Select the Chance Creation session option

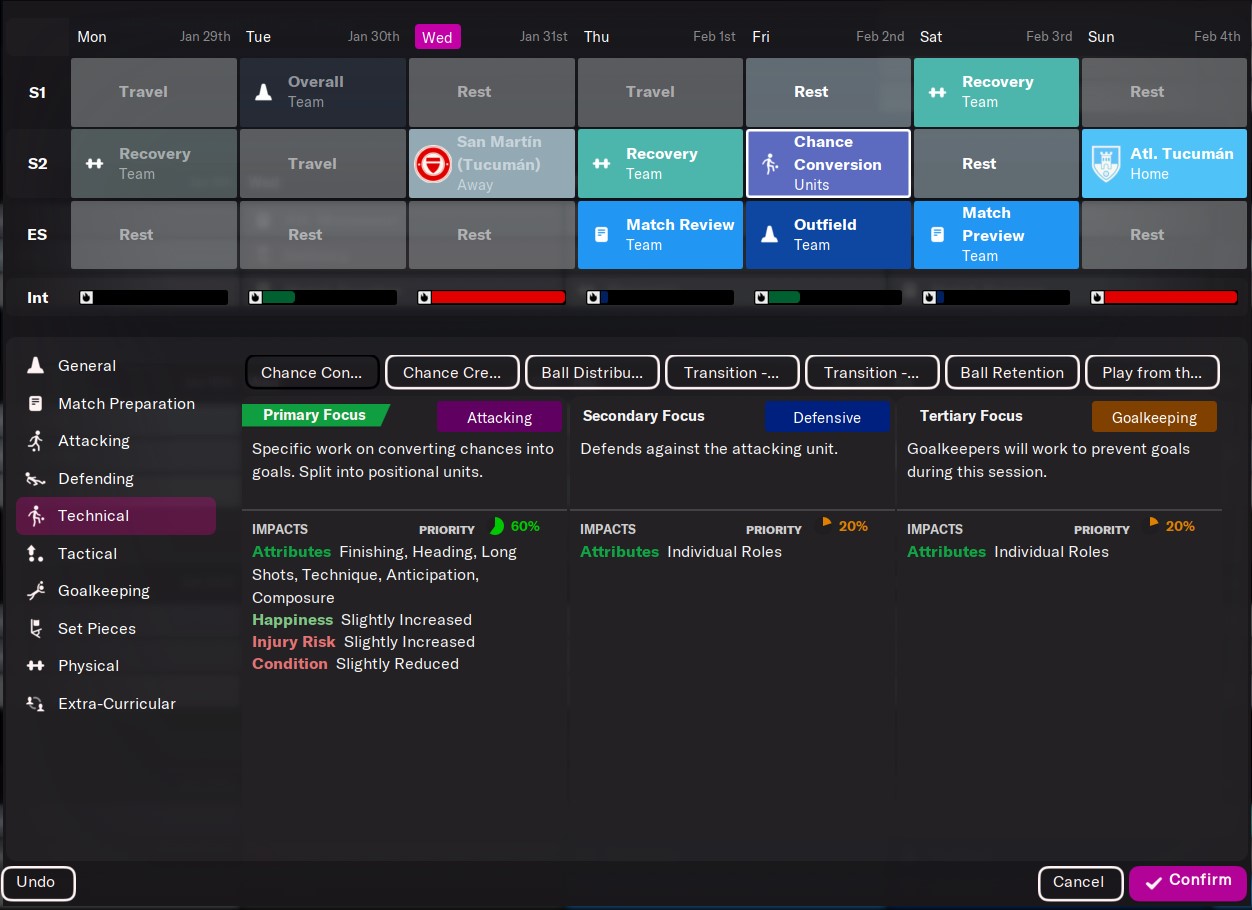pyautogui.click(x=452, y=373)
